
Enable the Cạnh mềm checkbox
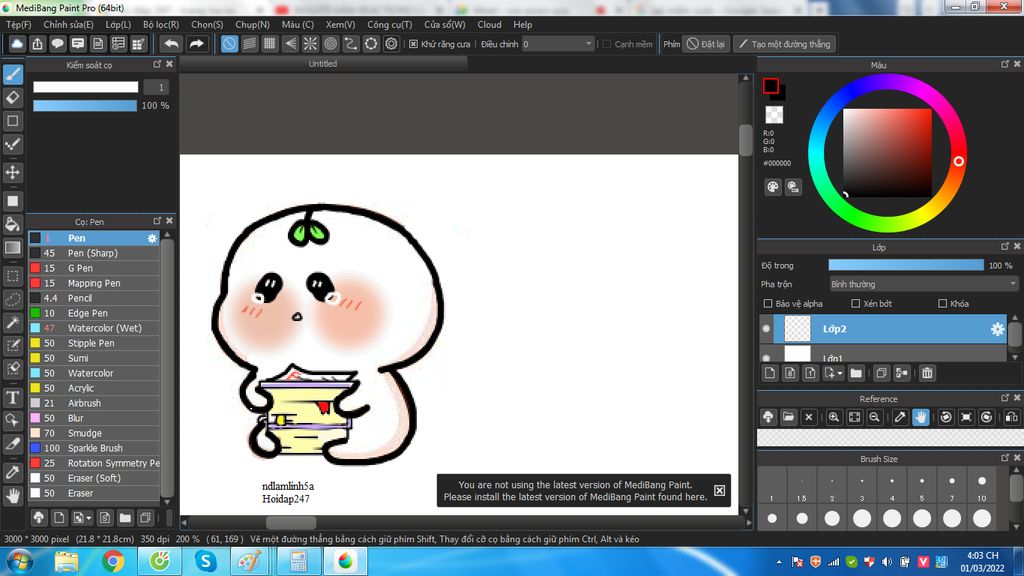tap(607, 44)
